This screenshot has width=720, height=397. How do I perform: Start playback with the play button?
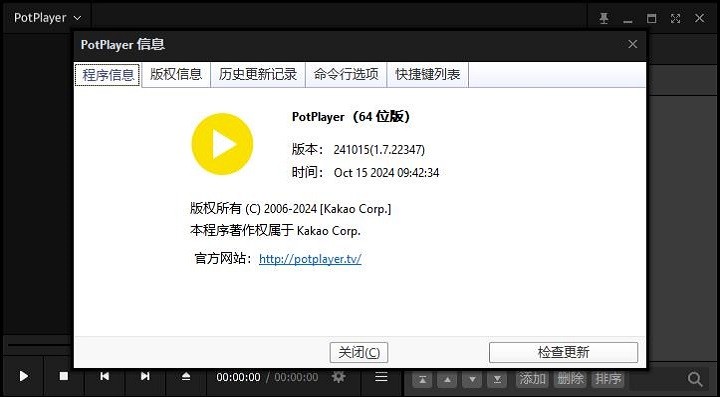coord(23,377)
